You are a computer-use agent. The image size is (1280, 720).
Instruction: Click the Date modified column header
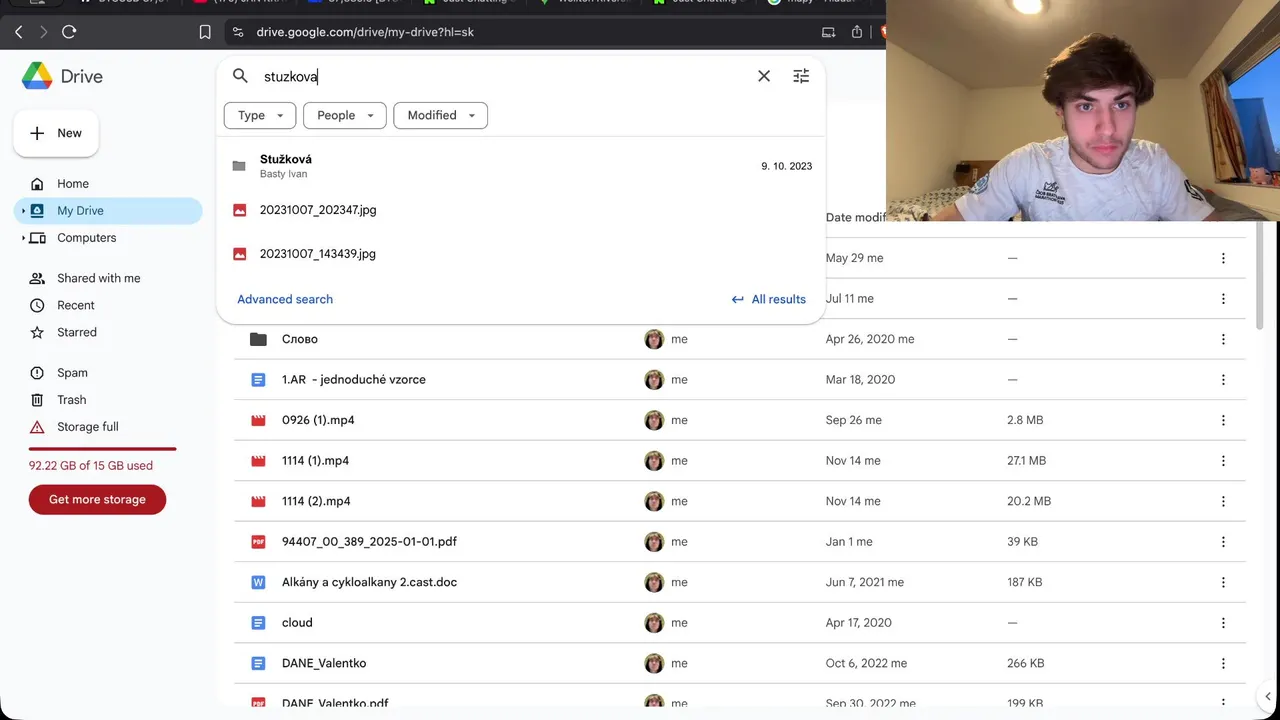click(856, 217)
